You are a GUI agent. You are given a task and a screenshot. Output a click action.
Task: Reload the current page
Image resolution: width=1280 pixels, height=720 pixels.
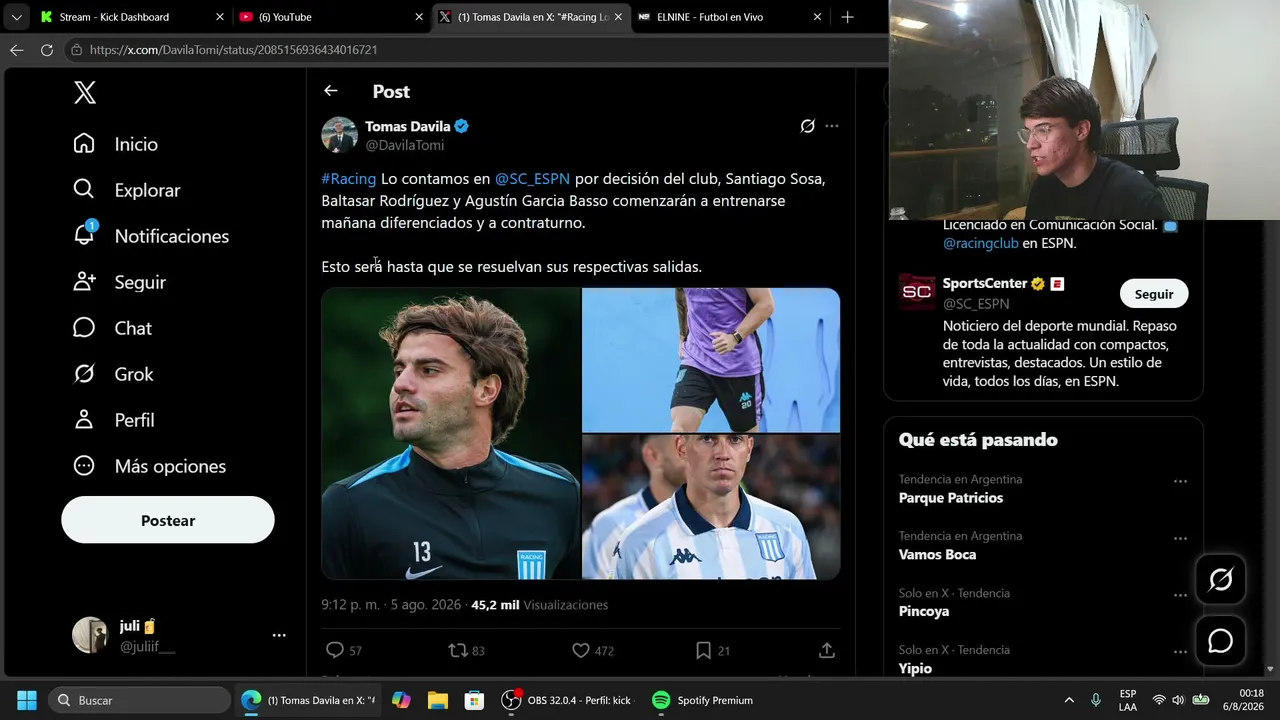click(47, 50)
